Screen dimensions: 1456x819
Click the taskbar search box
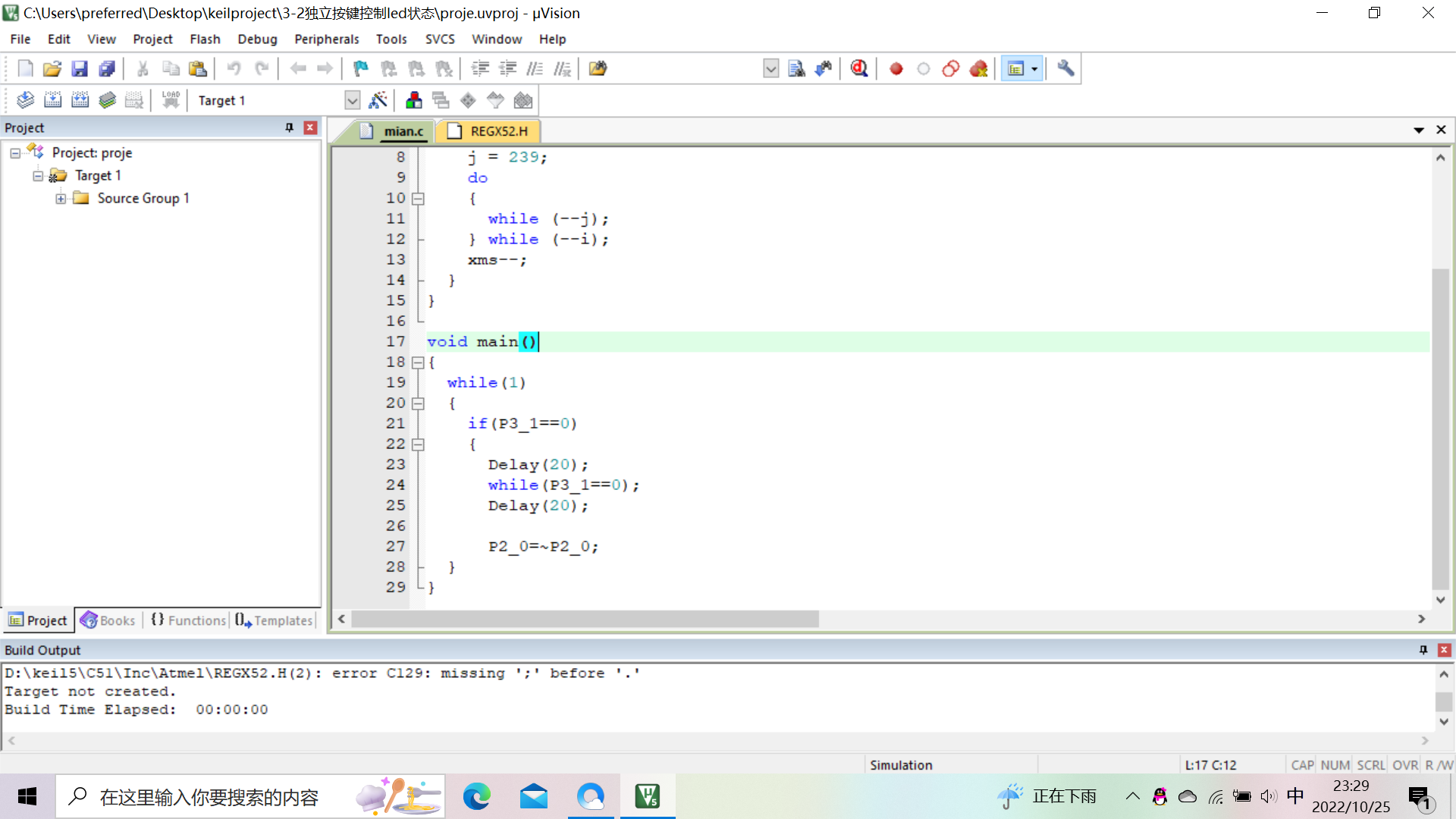tap(250, 797)
